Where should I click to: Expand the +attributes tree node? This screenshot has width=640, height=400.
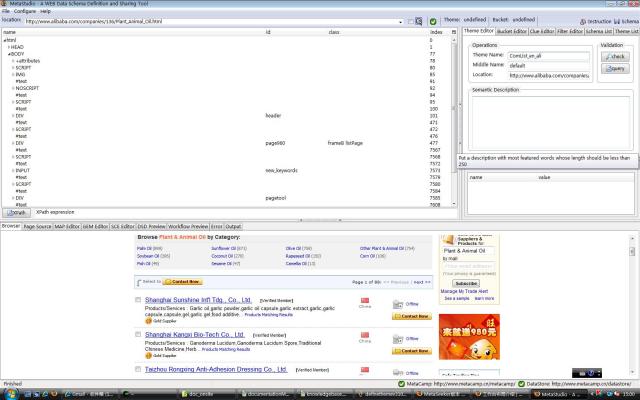(x=13, y=61)
